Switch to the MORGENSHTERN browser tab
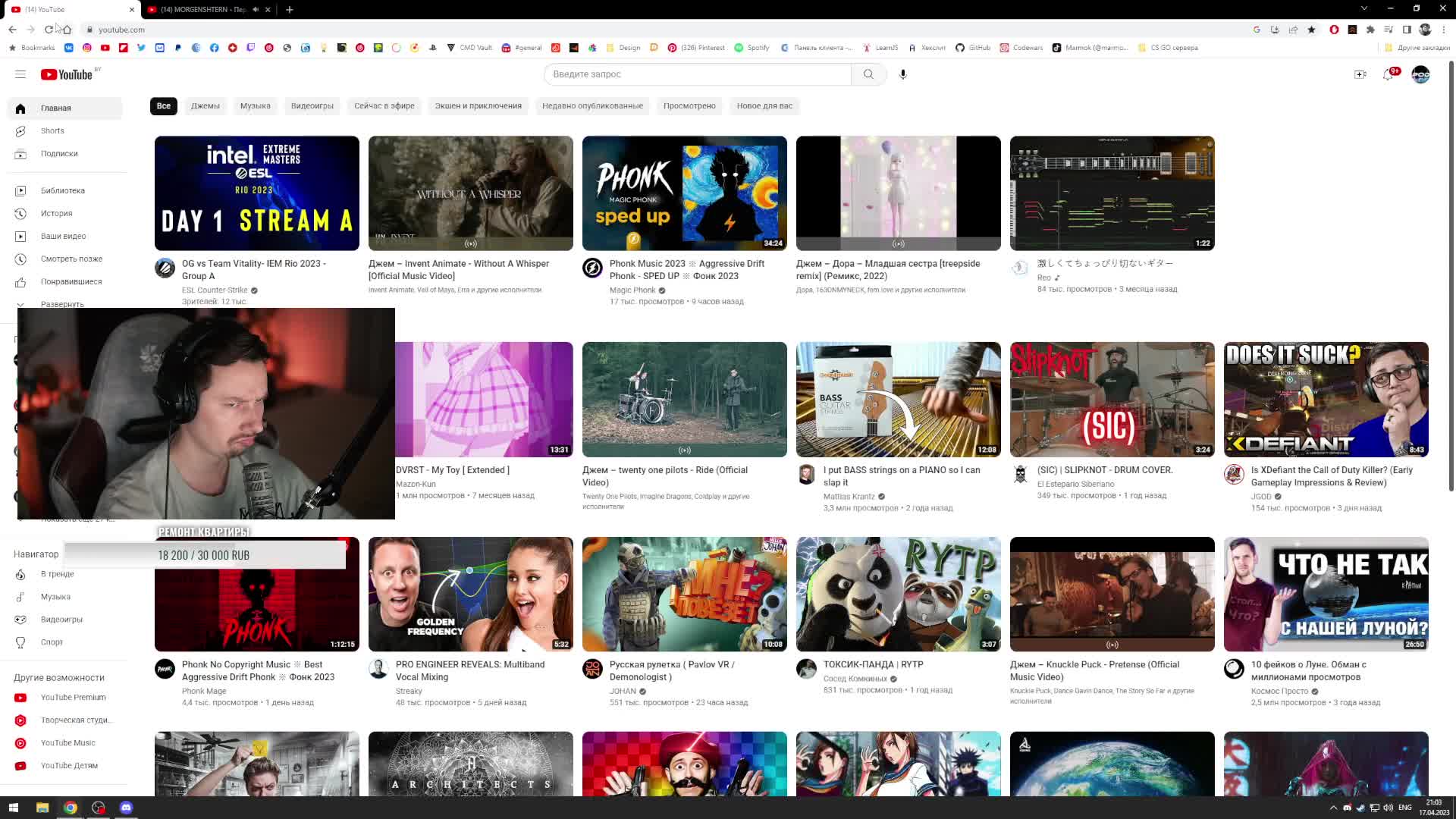 pos(203,9)
